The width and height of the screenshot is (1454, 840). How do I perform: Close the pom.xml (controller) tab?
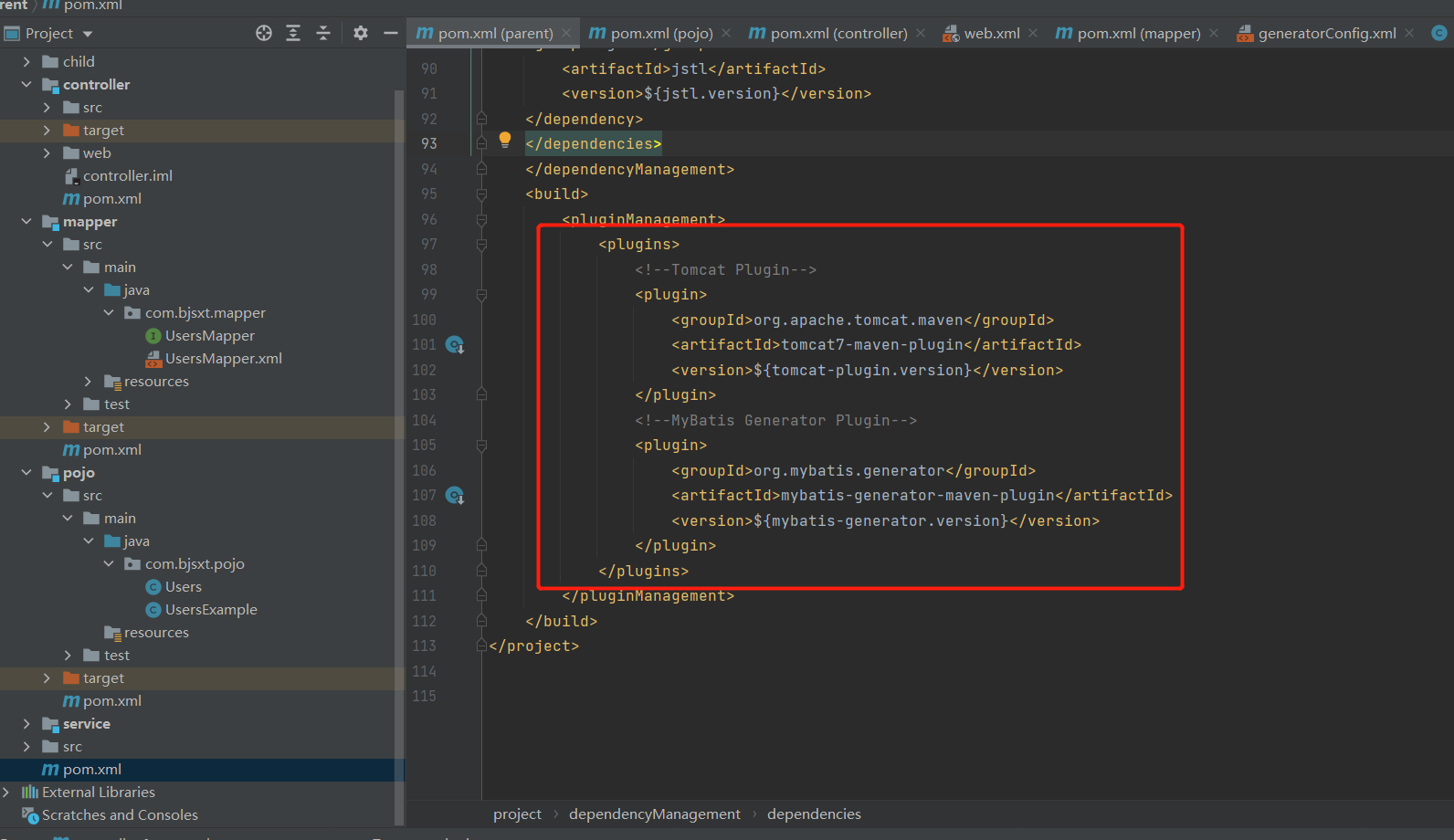click(921, 33)
